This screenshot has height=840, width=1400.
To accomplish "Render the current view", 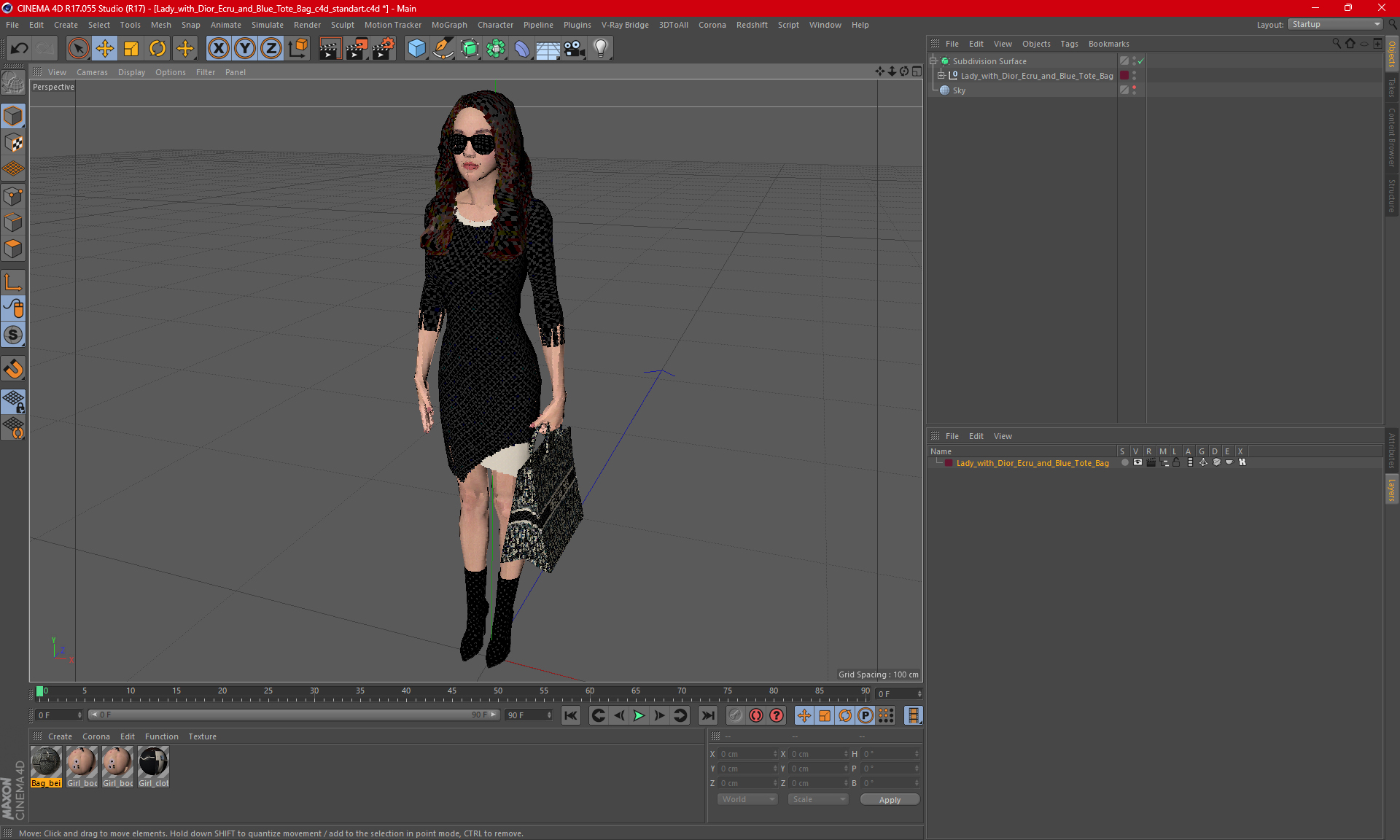I will [x=330, y=49].
